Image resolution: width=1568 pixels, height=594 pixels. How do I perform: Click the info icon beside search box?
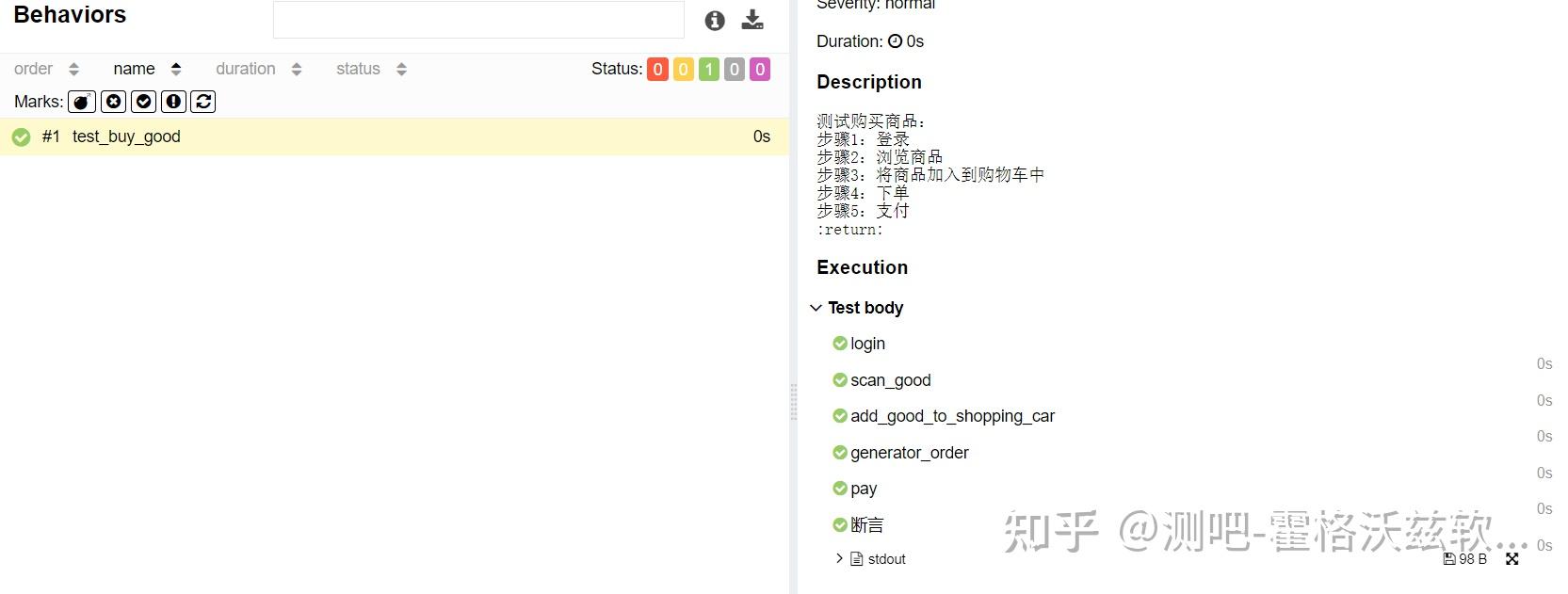[x=715, y=21]
